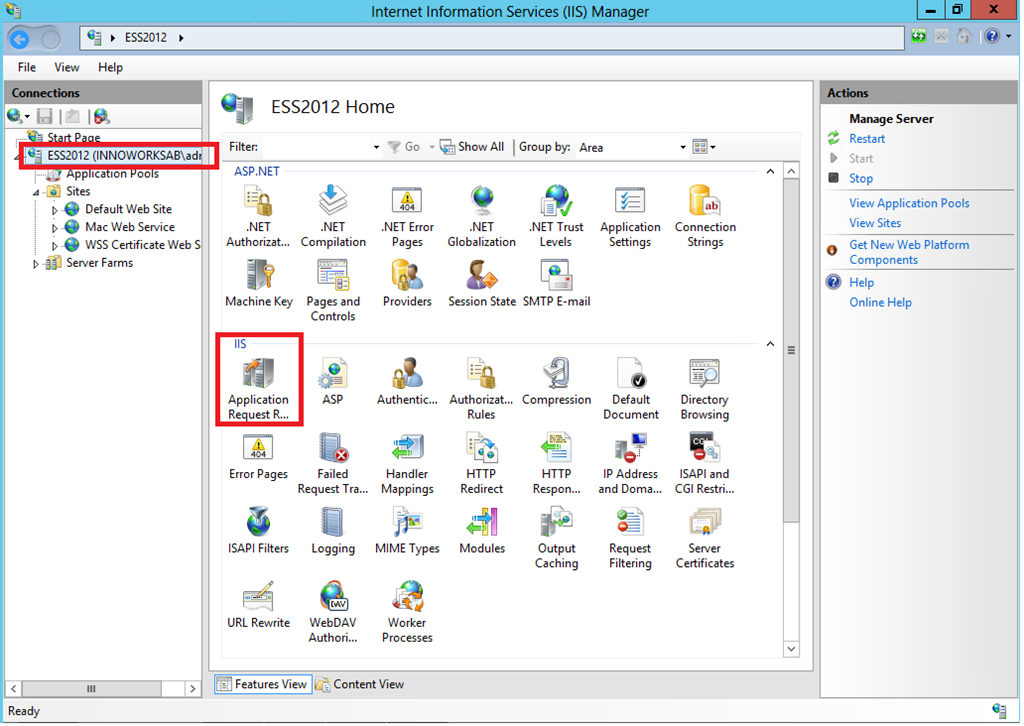Viewport: 1024px width, 726px height.
Task: Open URL Rewrite feature
Action: [x=259, y=605]
